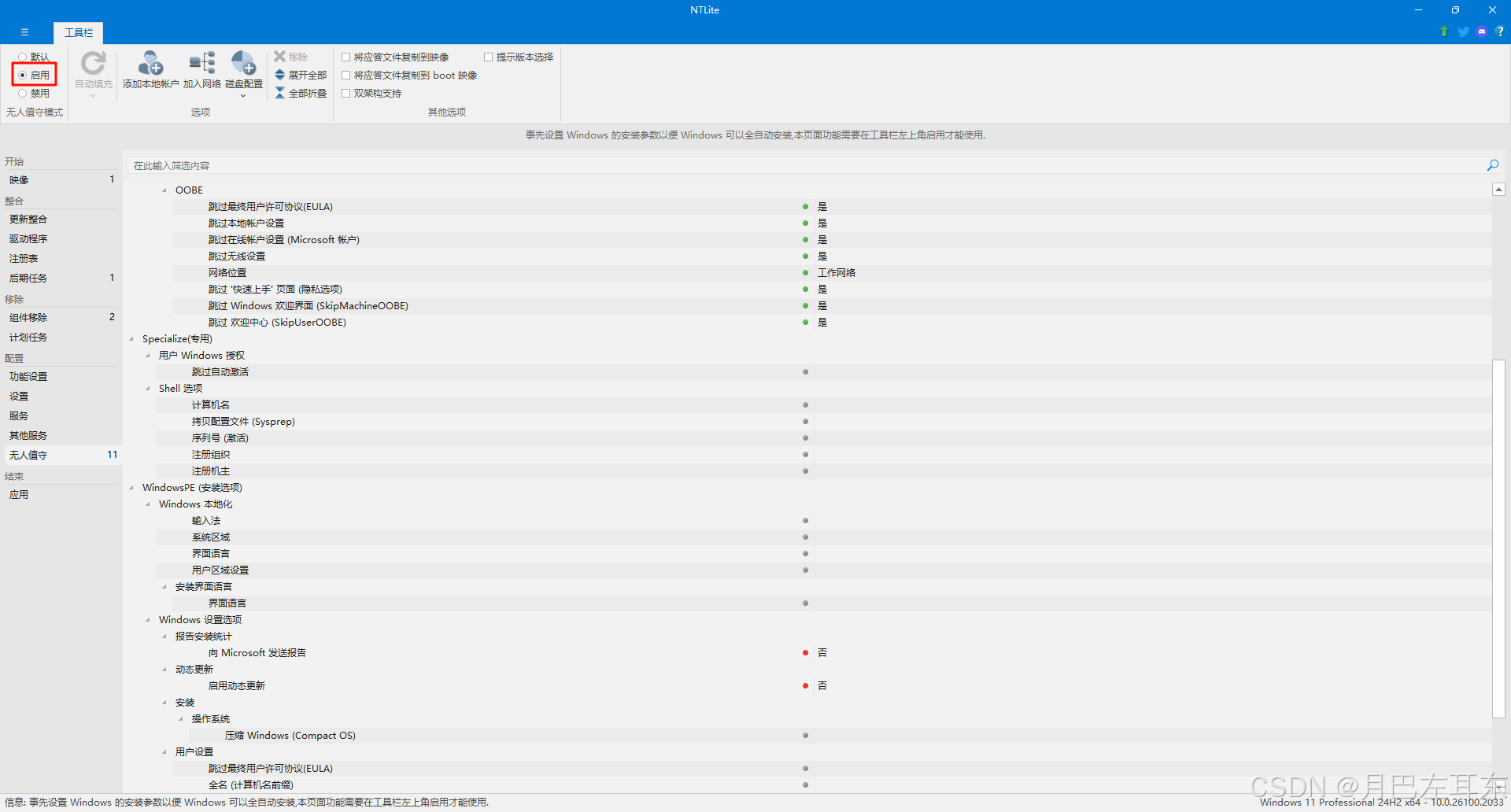Image resolution: width=1511 pixels, height=812 pixels.
Task: Select 序列号 (激活) row
Action: coord(823,438)
